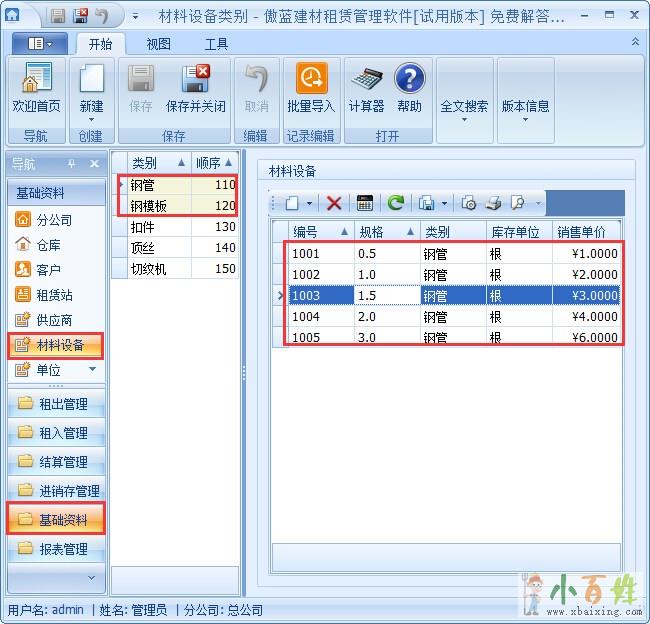Launch the 计算器 calculator

pos(366,87)
